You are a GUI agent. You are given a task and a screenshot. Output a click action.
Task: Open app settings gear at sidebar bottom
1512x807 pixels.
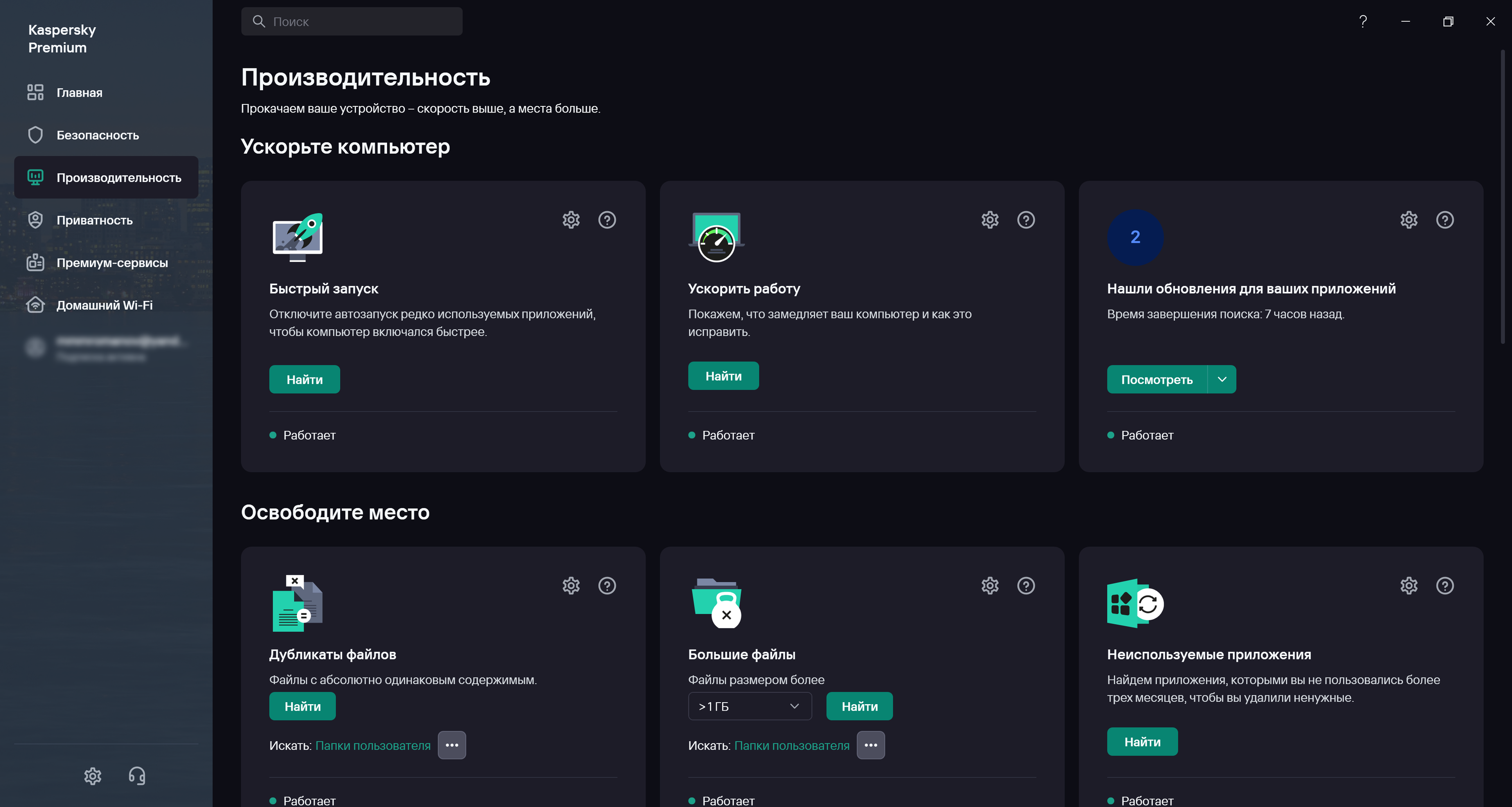point(93,776)
